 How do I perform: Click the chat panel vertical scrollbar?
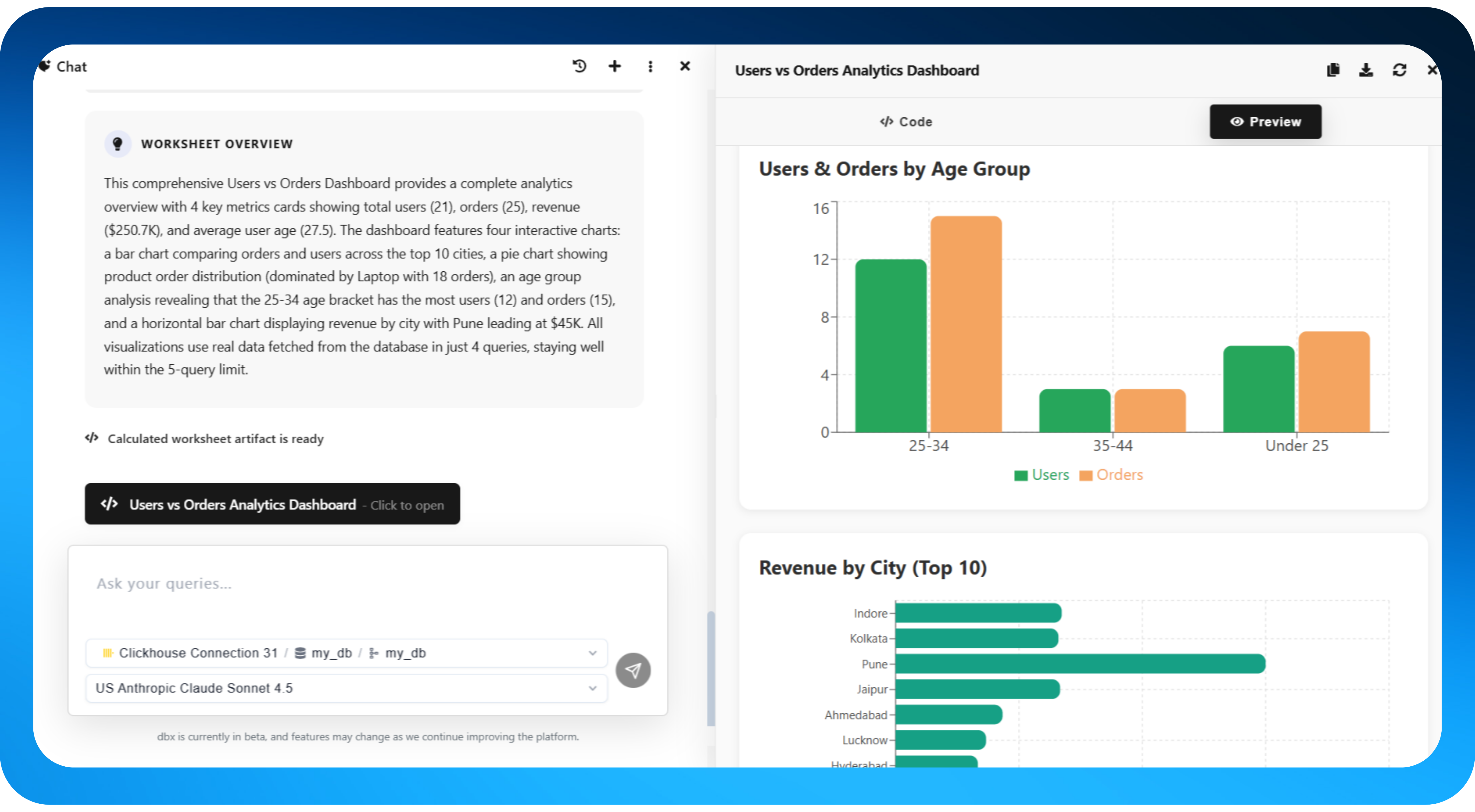(x=711, y=668)
